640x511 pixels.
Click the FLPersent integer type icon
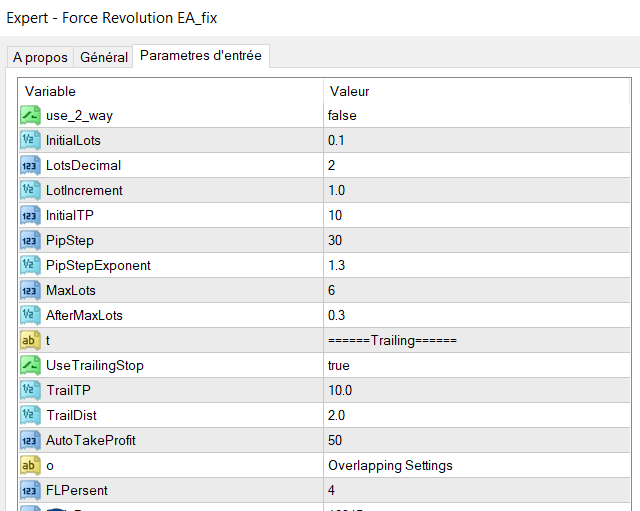click(29, 490)
